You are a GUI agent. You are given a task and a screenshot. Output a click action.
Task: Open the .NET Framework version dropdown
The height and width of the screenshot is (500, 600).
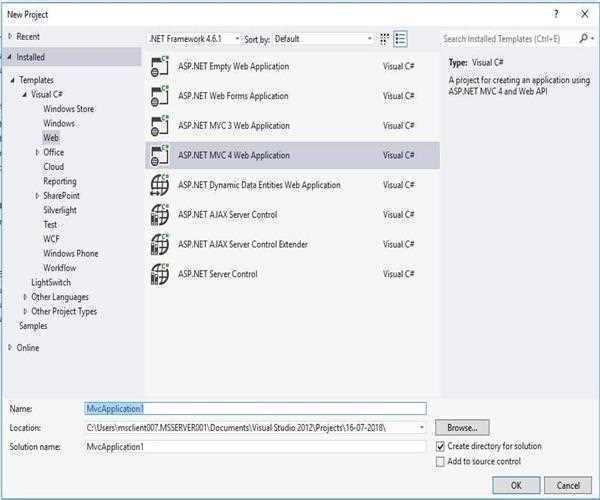click(194, 39)
